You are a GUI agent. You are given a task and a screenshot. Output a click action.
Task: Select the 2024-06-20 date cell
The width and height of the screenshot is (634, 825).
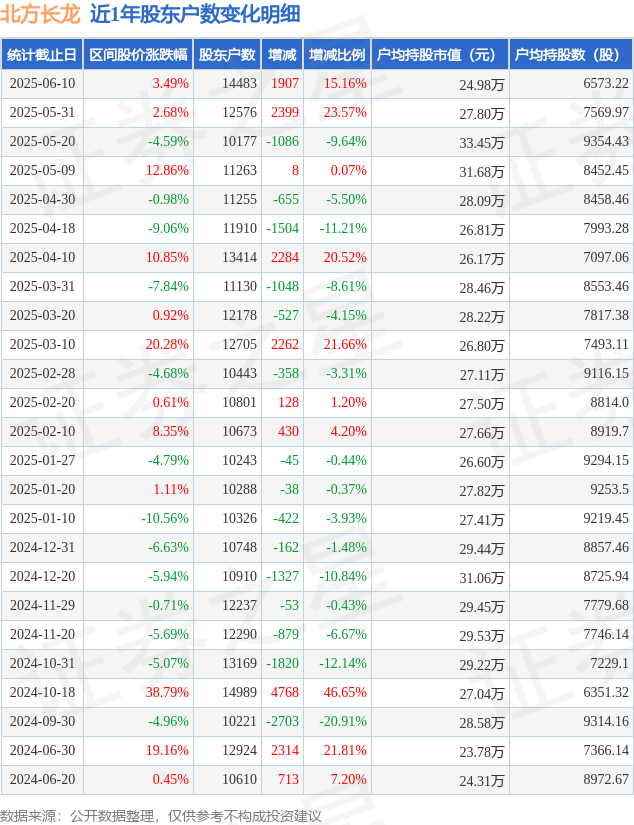[42, 779]
